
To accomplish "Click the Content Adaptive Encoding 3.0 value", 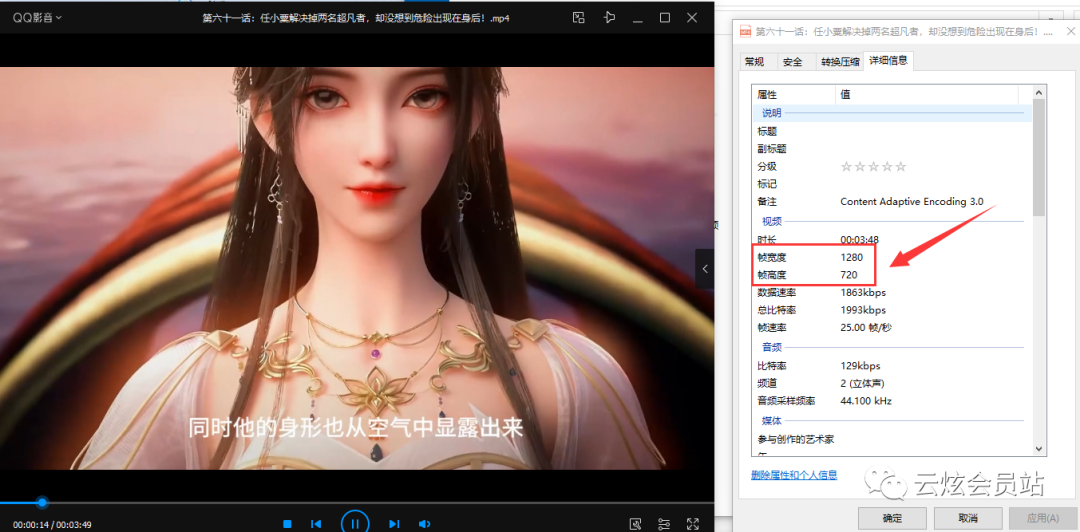I will pyautogui.click(x=912, y=202).
